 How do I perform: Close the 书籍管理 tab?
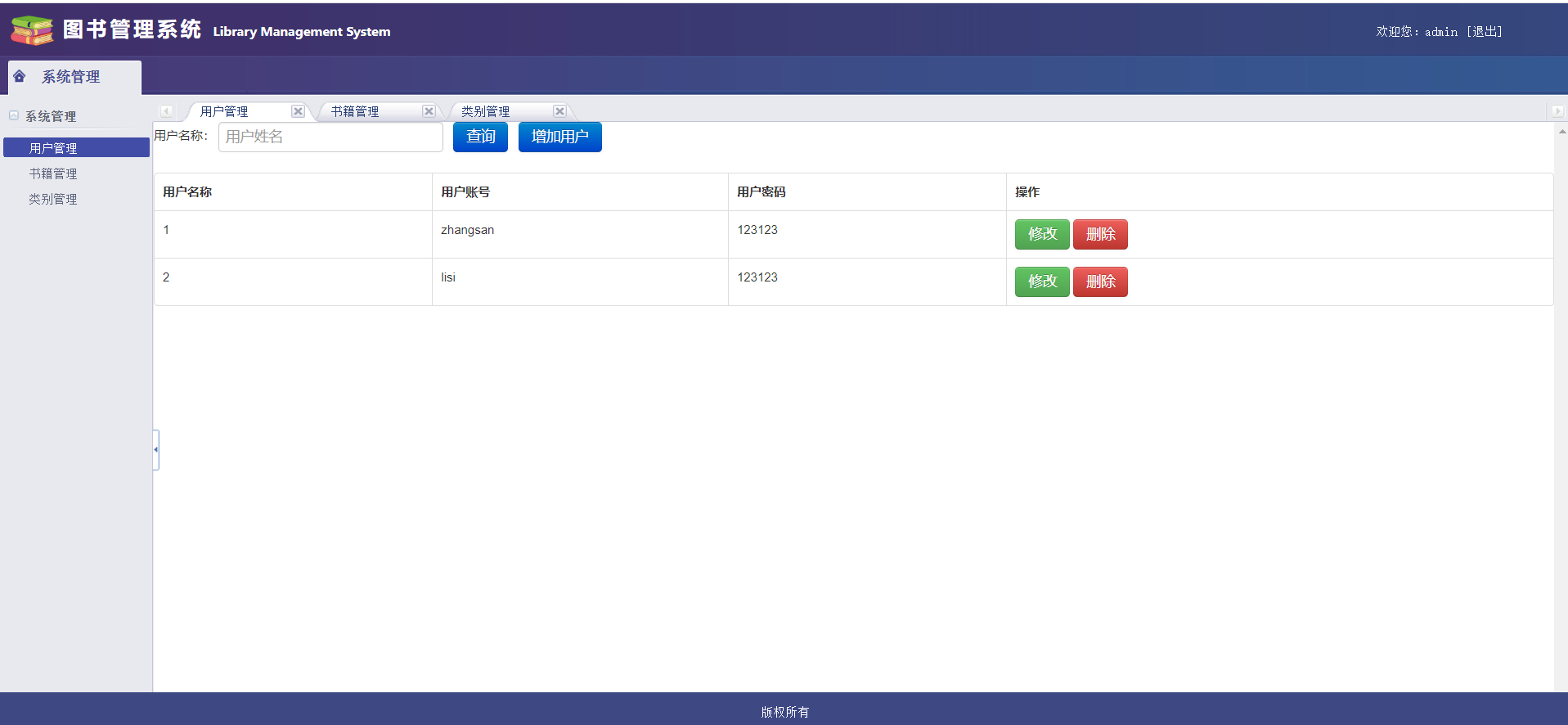pos(429,111)
